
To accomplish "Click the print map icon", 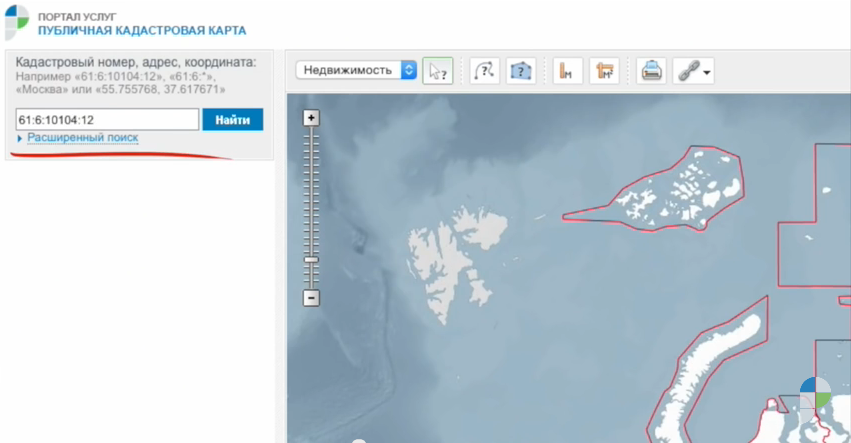I will (x=651, y=71).
